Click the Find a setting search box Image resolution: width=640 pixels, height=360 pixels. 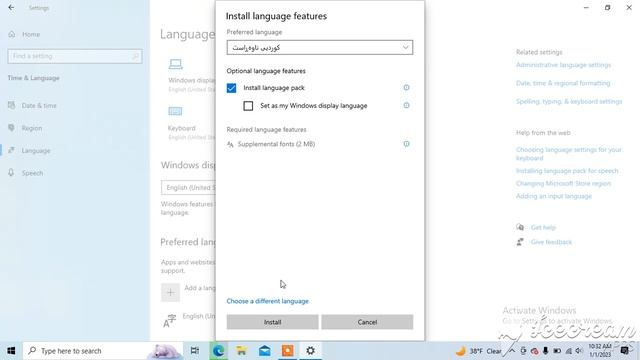pos(75,56)
